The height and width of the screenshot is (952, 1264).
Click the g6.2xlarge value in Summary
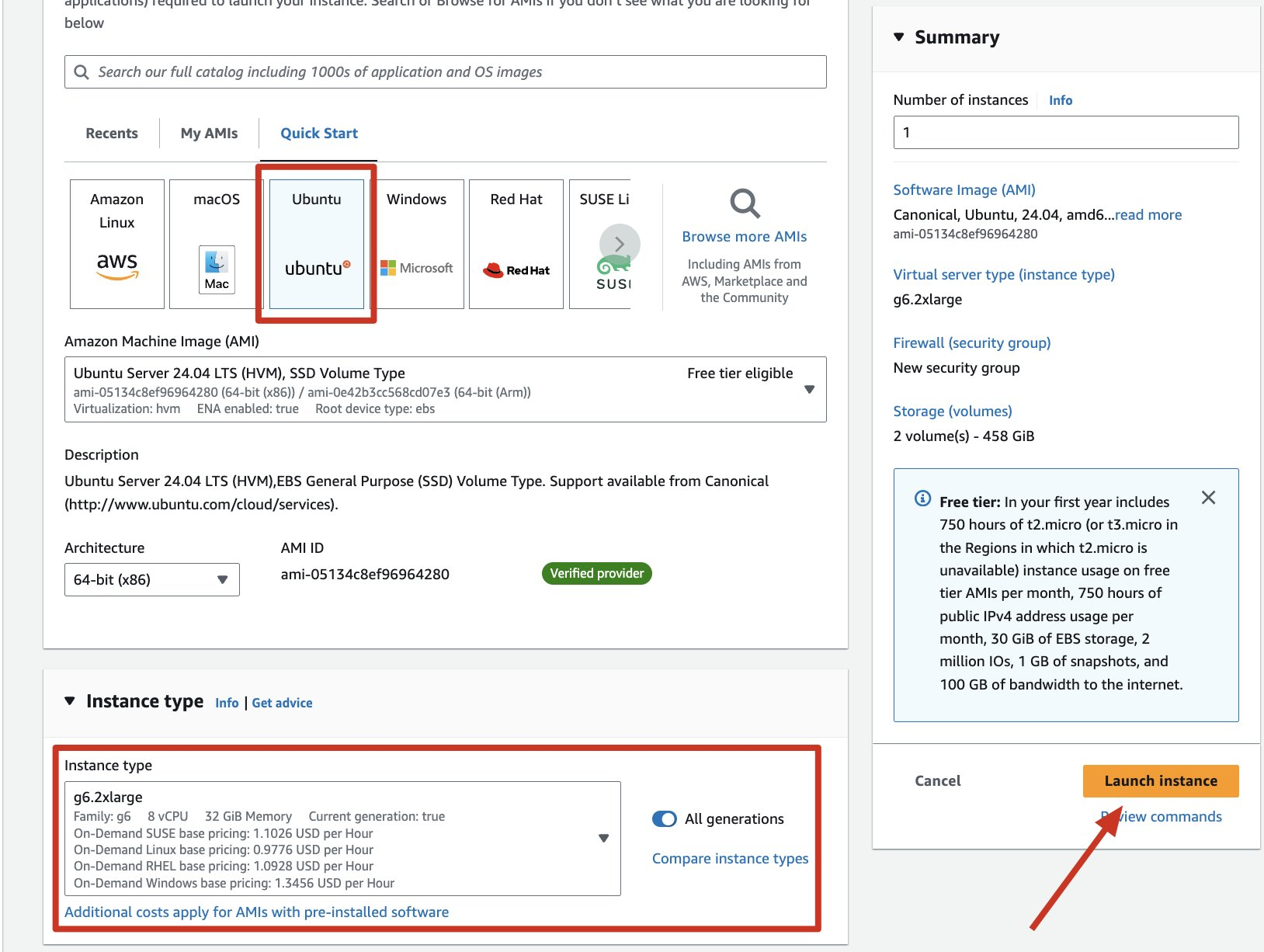point(928,300)
